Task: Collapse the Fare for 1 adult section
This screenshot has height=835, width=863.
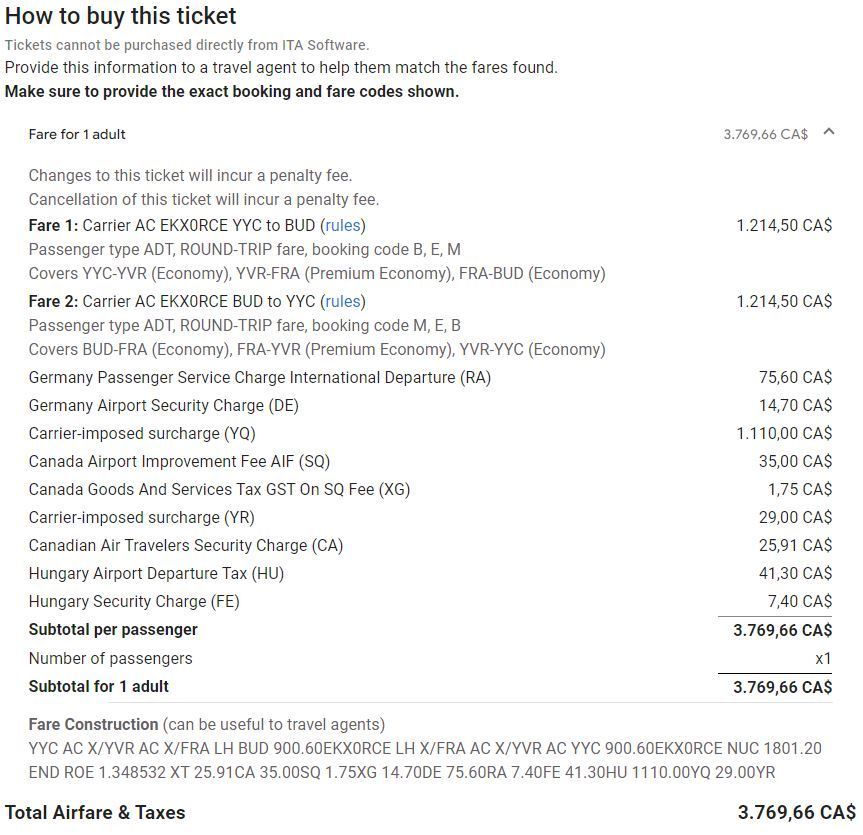Action: (828, 133)
